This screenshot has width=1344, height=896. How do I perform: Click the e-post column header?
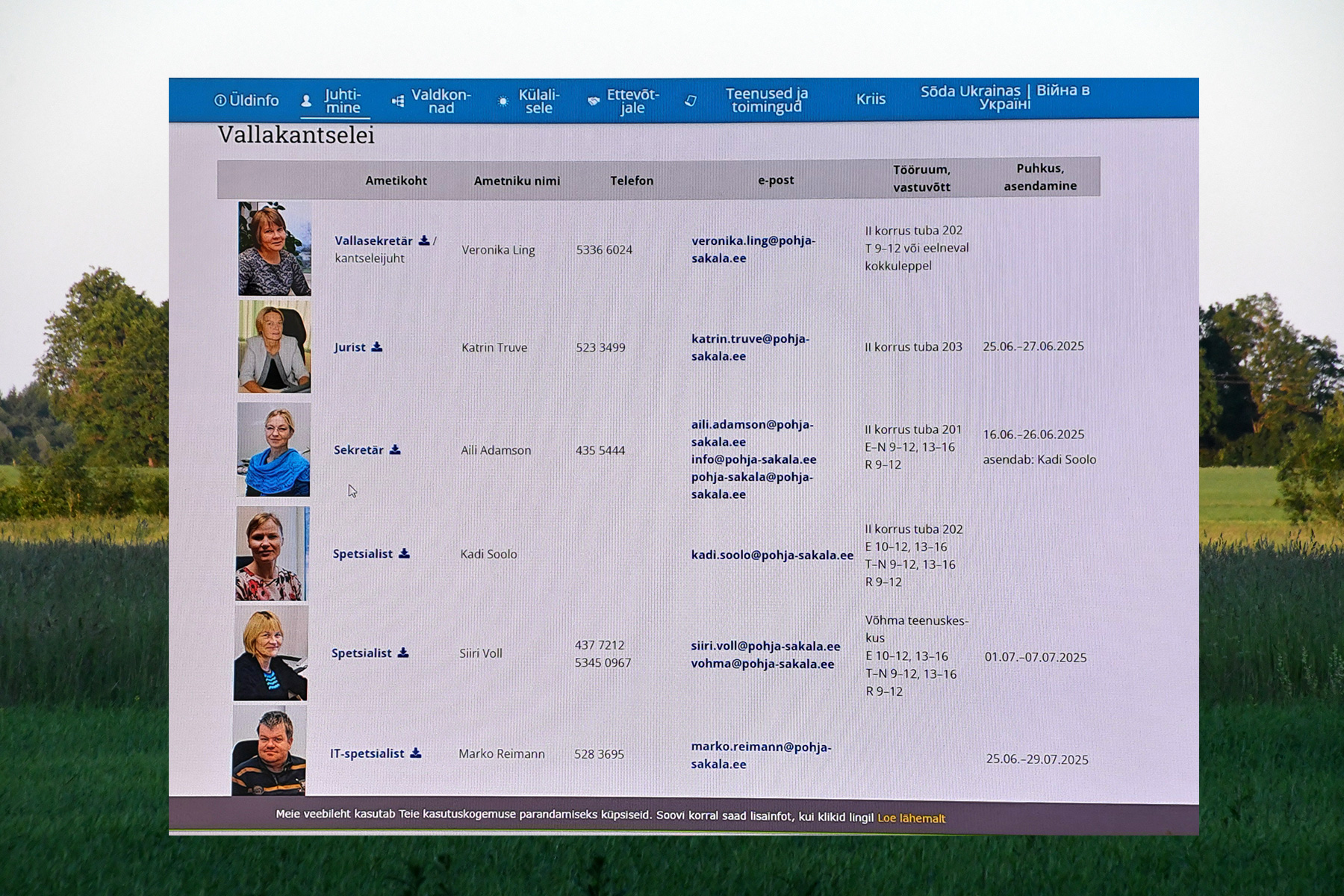[776, 180]
